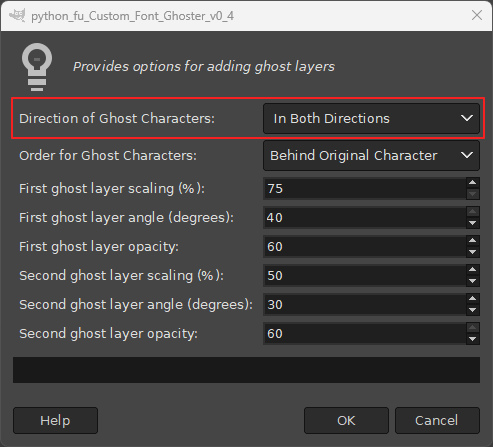Increase Second ghost layer opacity with up arrow
The image size is (493, 447).
[473, 328]
